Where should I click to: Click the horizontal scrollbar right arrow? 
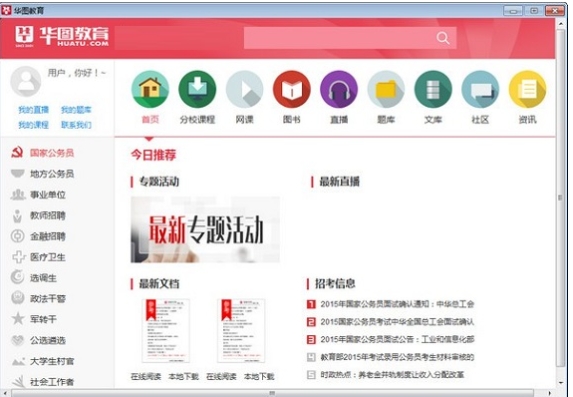pos(550,393)
